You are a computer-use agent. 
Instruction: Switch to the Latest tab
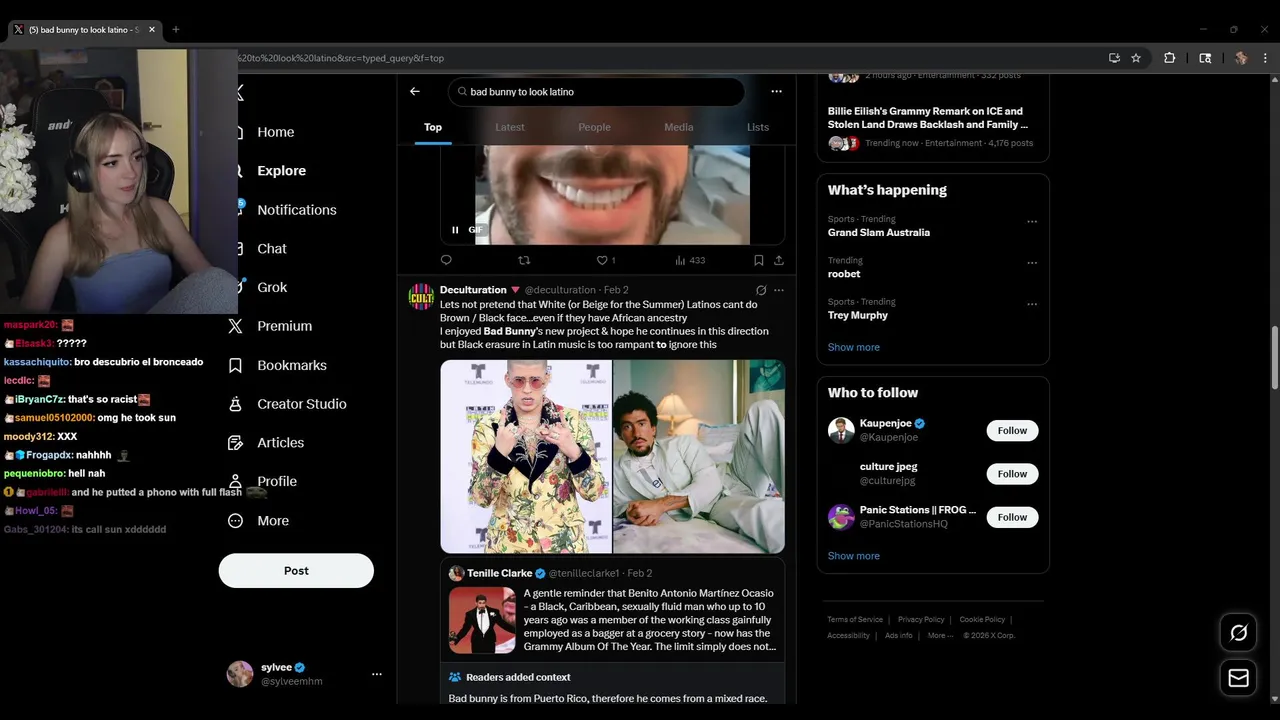point(510,127)
